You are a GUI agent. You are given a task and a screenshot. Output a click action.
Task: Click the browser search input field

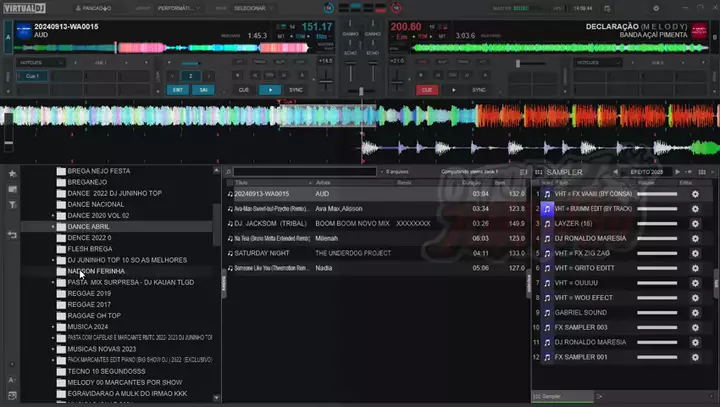pyautogui.click(x=305, y=172)
